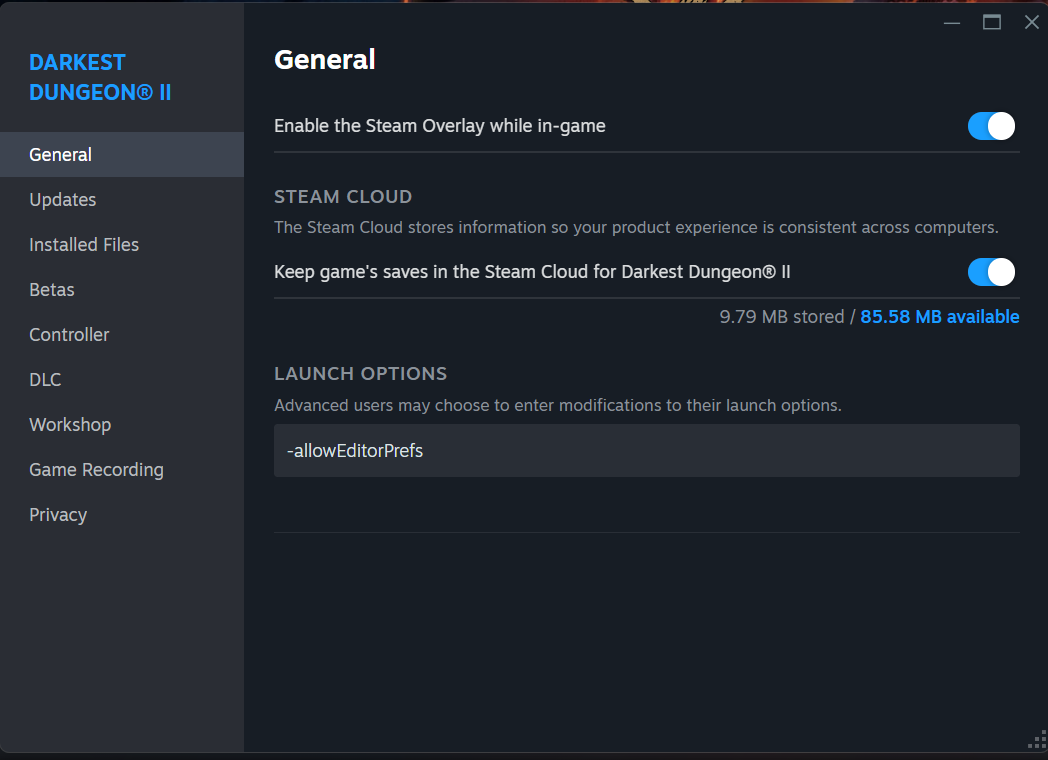Go to Installed Files section
This screenshot has width=1048, height=760.
84,245
